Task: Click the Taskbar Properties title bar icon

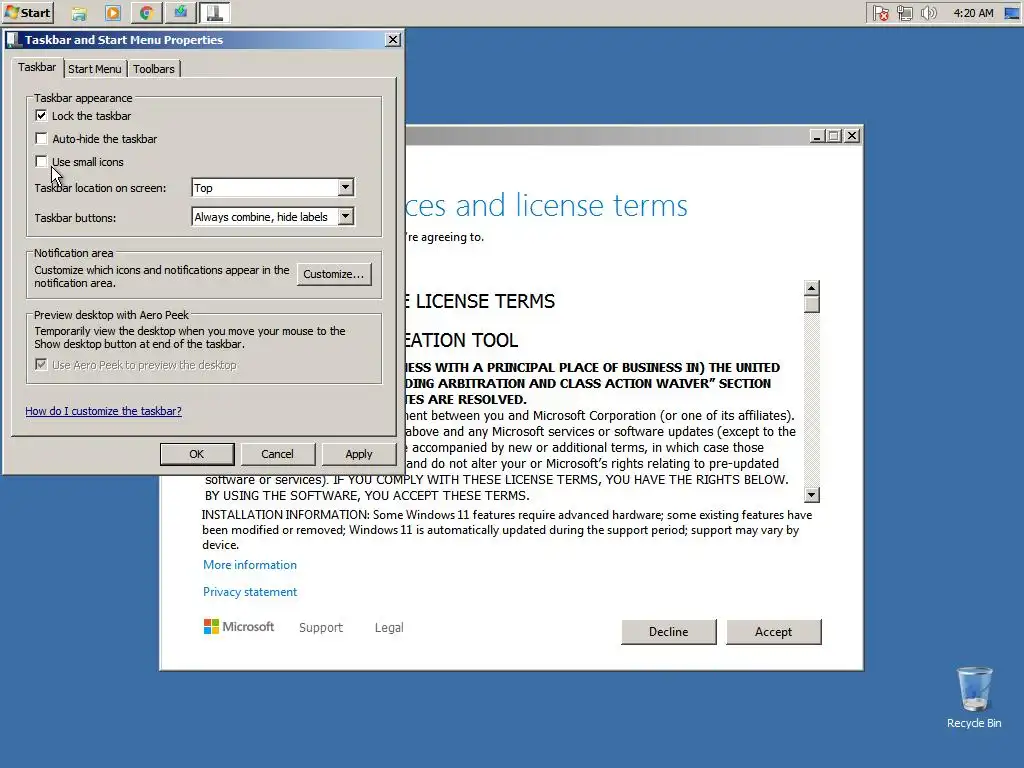Action: pyautogui.click(x=13, y=40)
